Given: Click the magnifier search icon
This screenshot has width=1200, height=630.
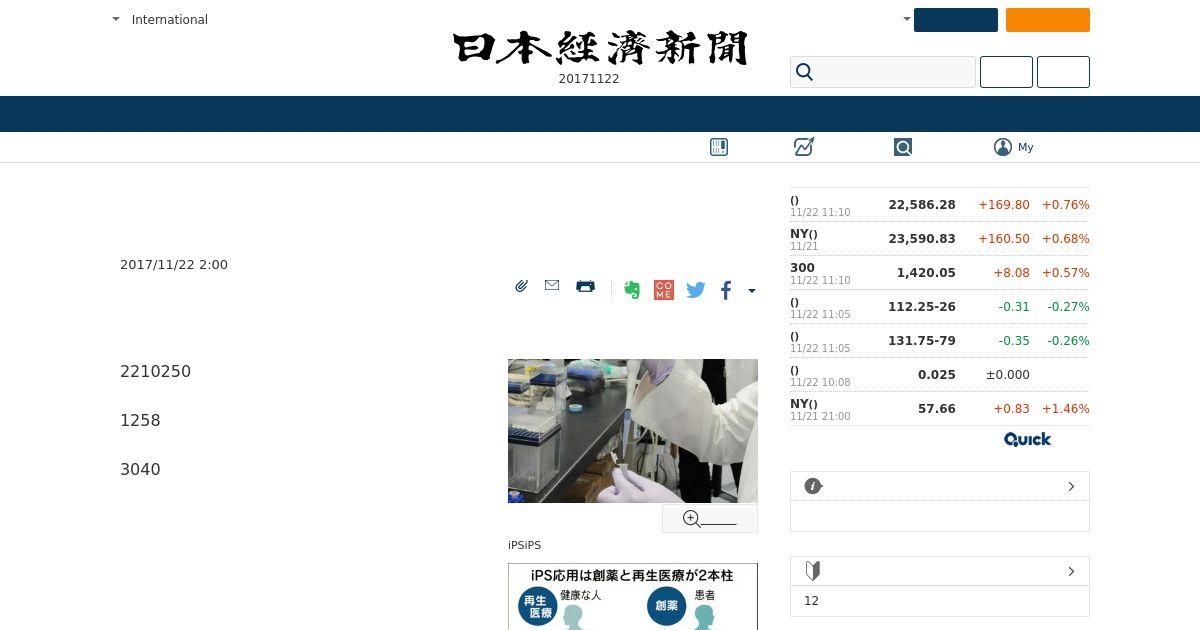Looking at the screenshot, I should [804, 72].
